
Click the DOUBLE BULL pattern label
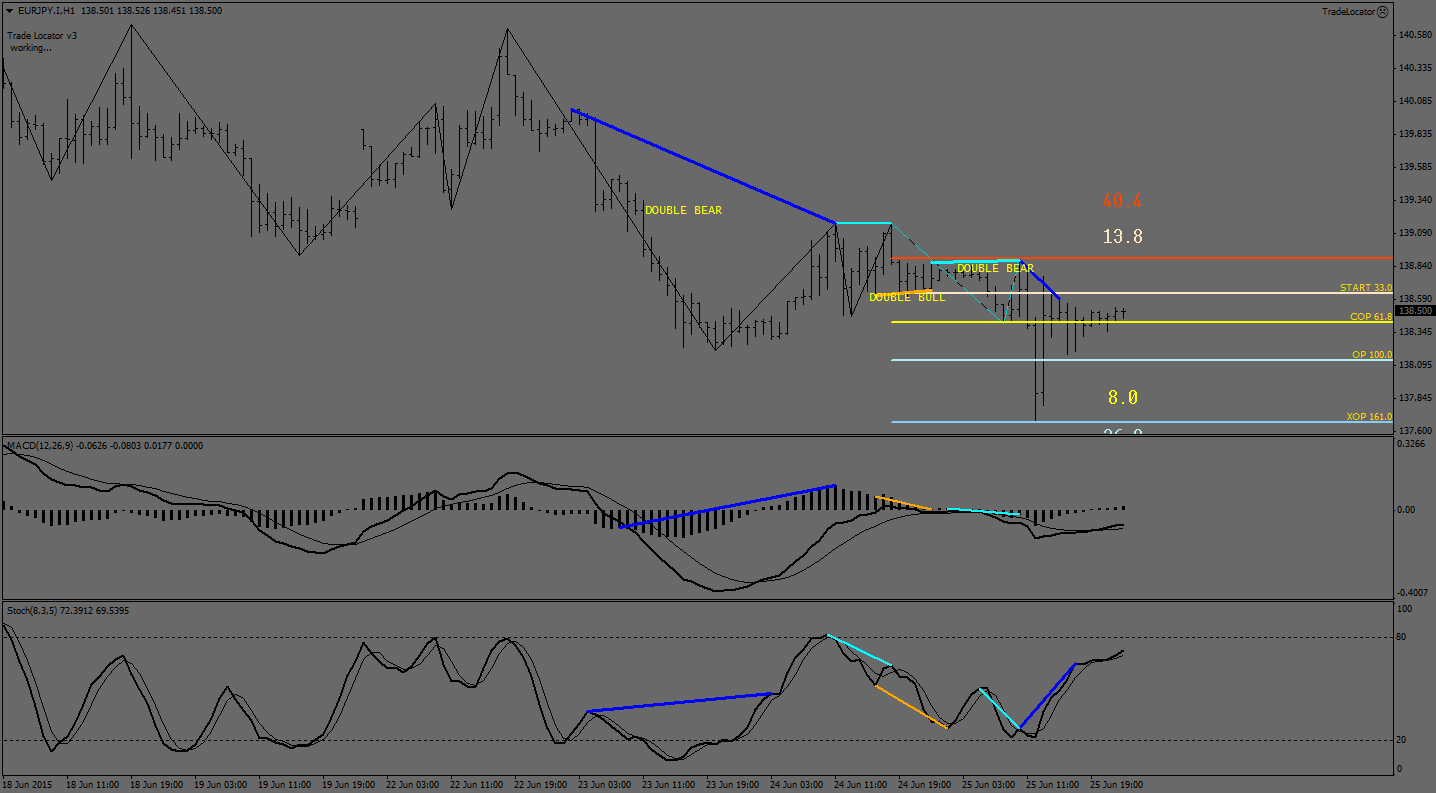click(x=906, y=298)
